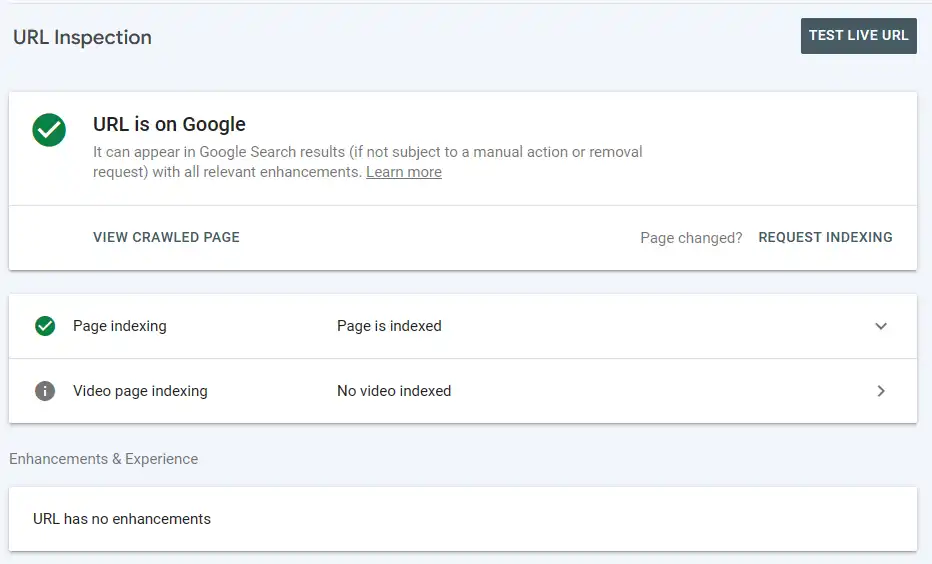Expand the Page indexing chevron
Image resolution: width=932 pixels, height=564 pixels.
(x=881, y=326)
